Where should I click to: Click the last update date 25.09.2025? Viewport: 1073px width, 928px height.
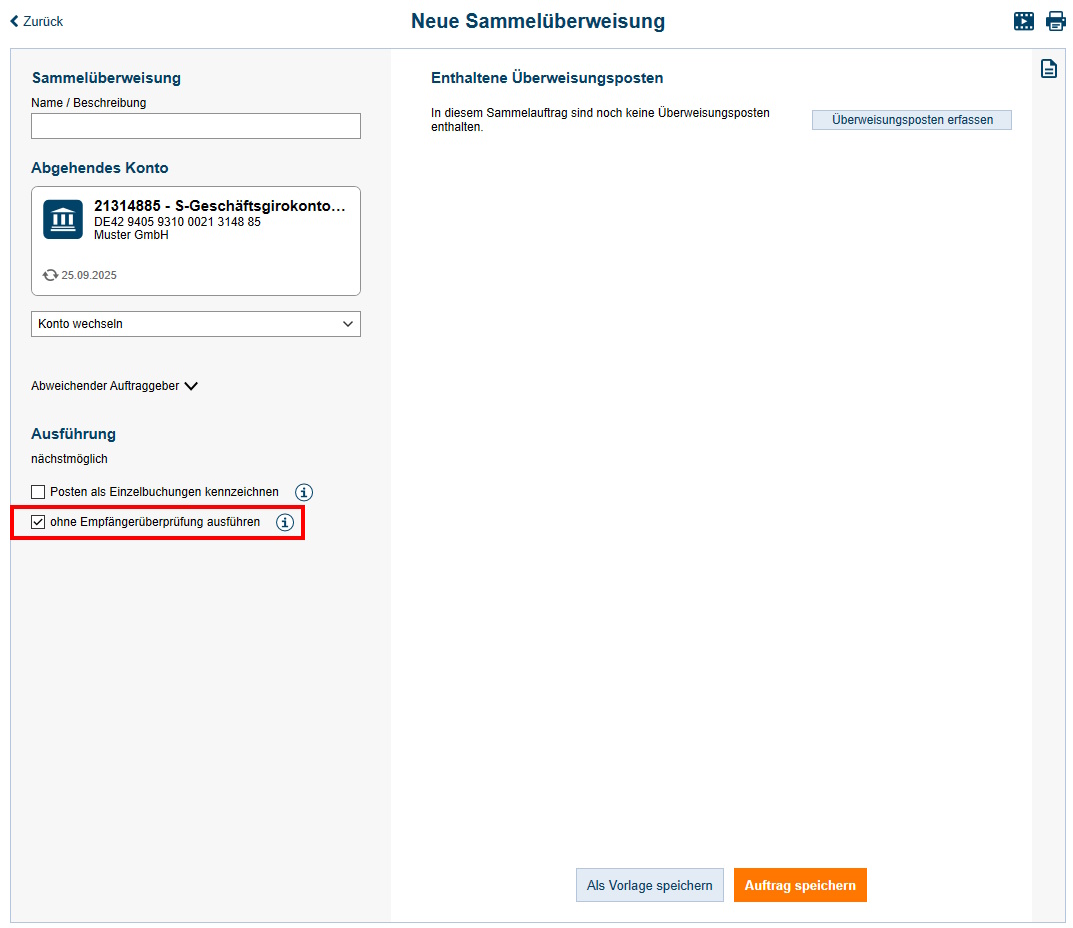click(89, 275)
